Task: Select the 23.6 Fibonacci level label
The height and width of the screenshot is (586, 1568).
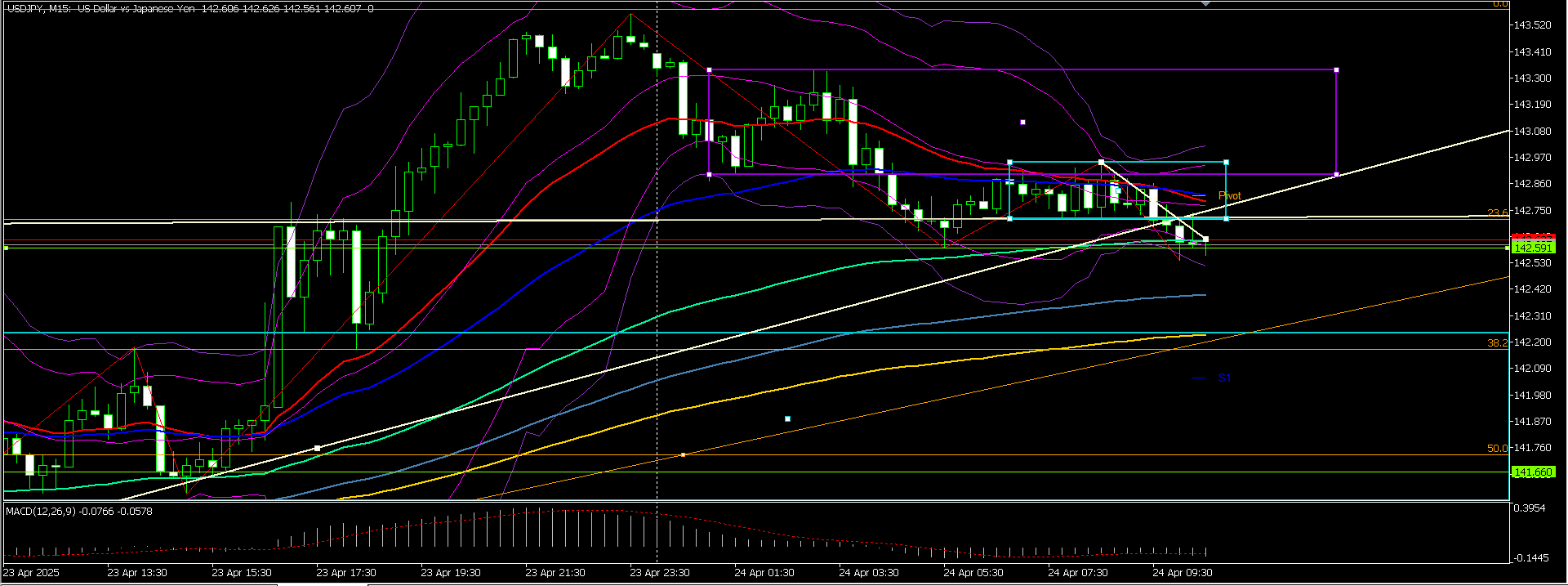Action: (x=1497, y=213)
